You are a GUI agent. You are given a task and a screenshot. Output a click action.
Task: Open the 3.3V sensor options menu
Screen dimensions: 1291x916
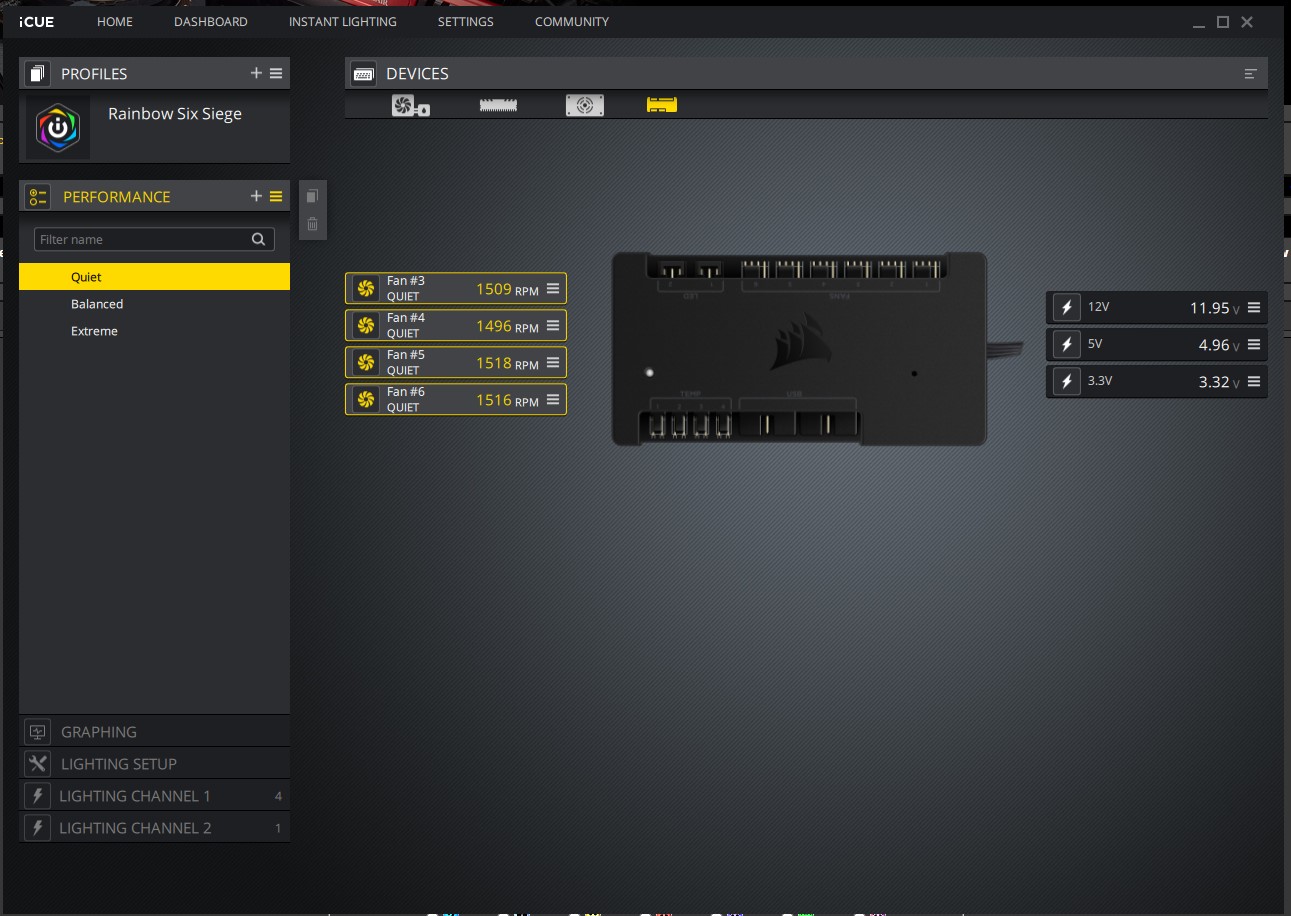point(1254,381)
